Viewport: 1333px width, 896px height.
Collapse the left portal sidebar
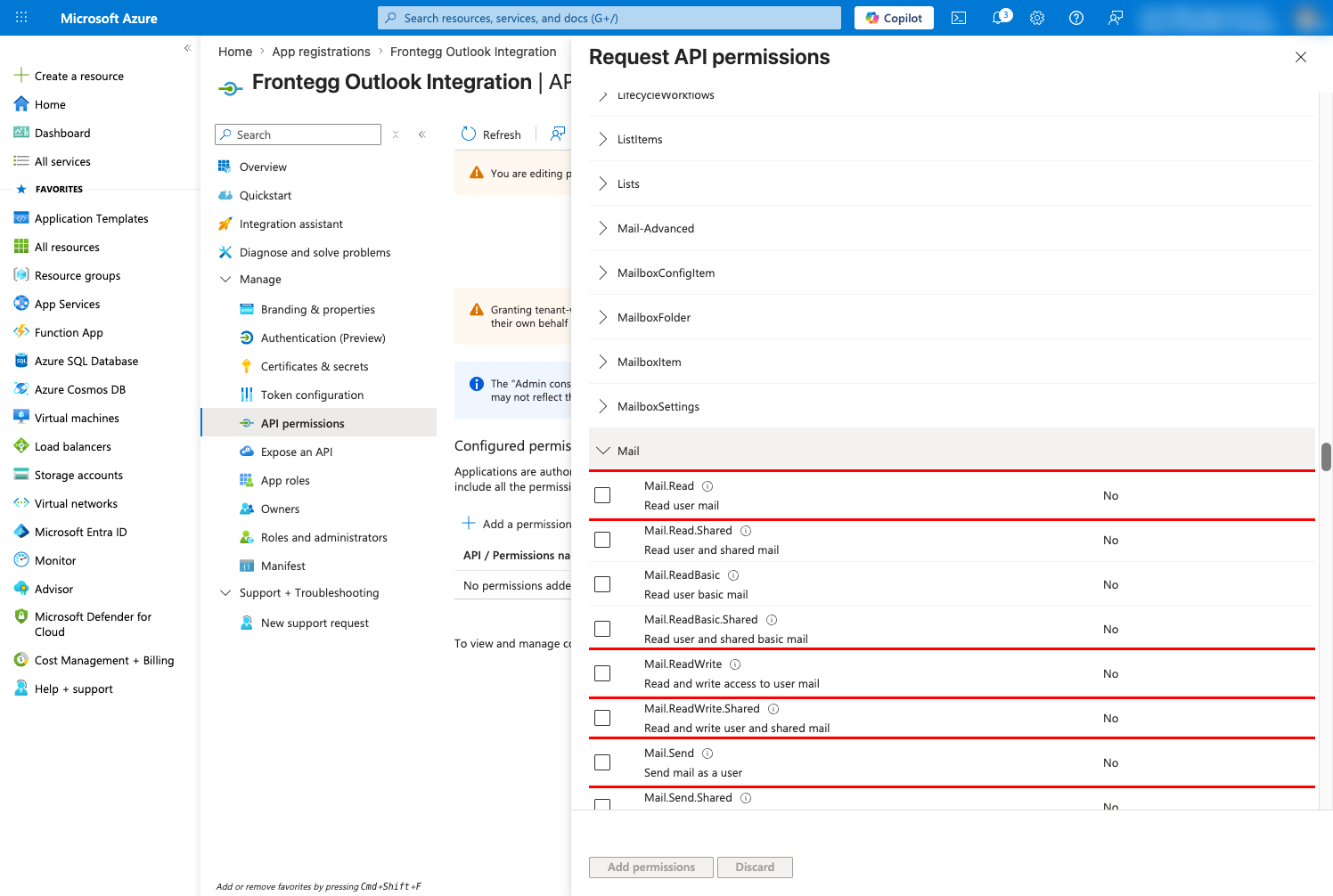pyautogui.click(x=187, y=48)
